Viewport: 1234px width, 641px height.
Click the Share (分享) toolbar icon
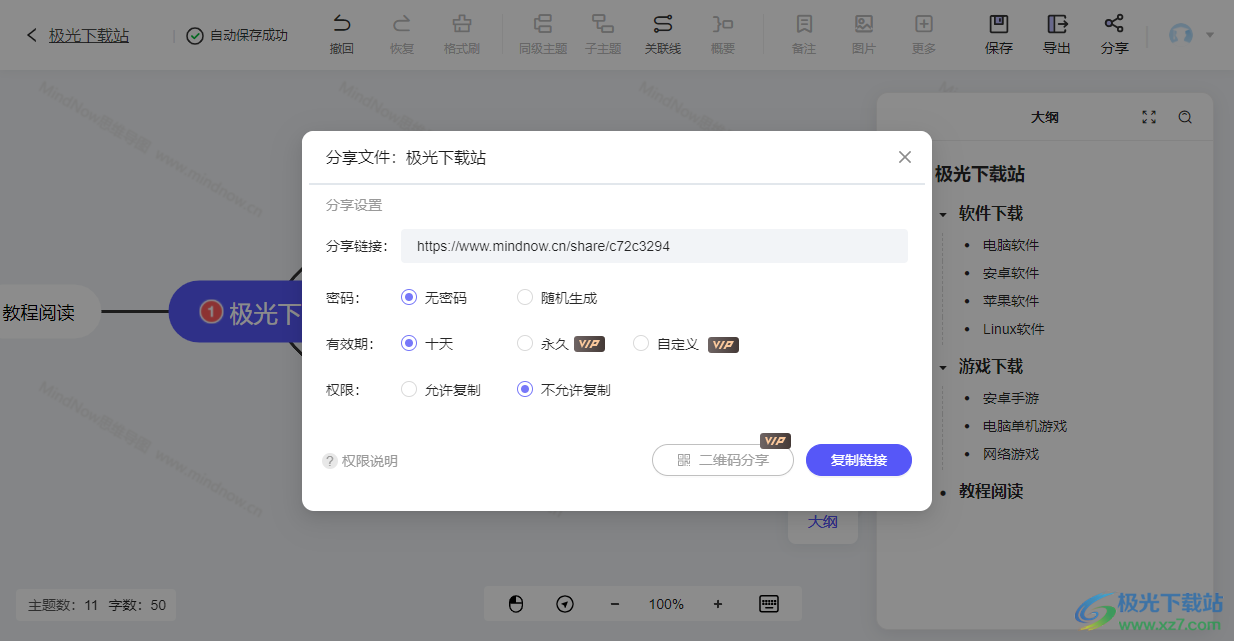click(x=1114, y=24)
